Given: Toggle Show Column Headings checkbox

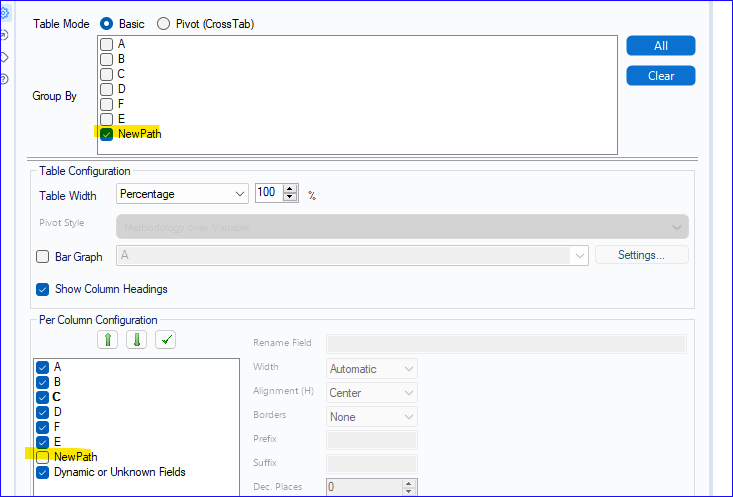Looking at the screenshot, I should [x=43, y=289].
